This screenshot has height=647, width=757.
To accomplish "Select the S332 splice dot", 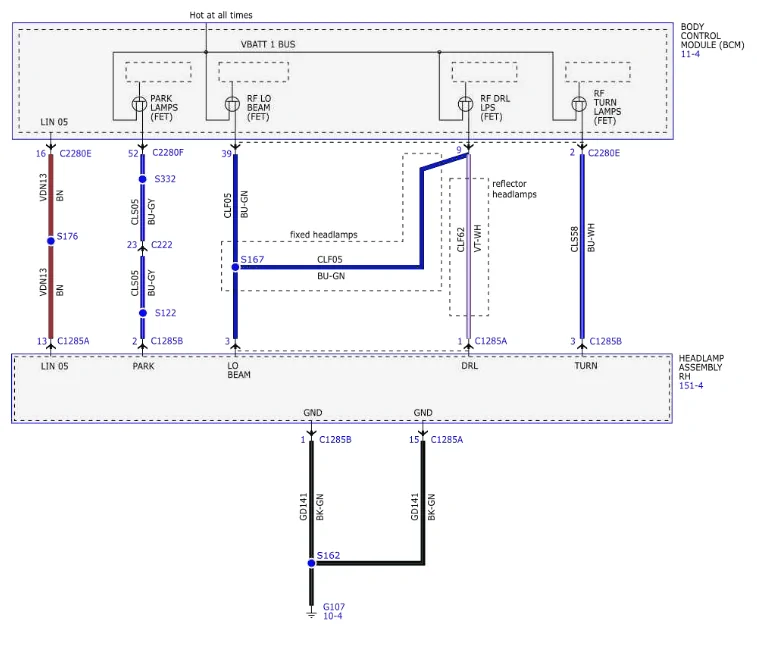I will tap(142, 179).
